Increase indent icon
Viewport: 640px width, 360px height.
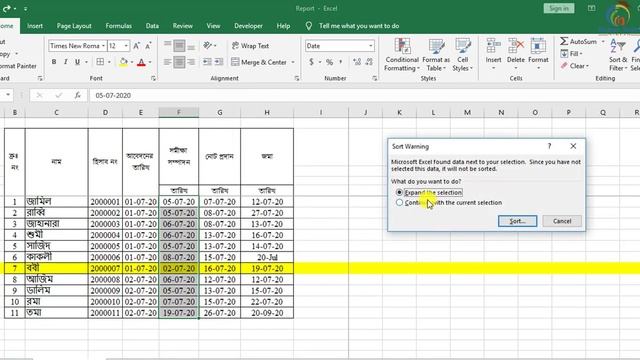pyautogui.click(x=219, y=62)
